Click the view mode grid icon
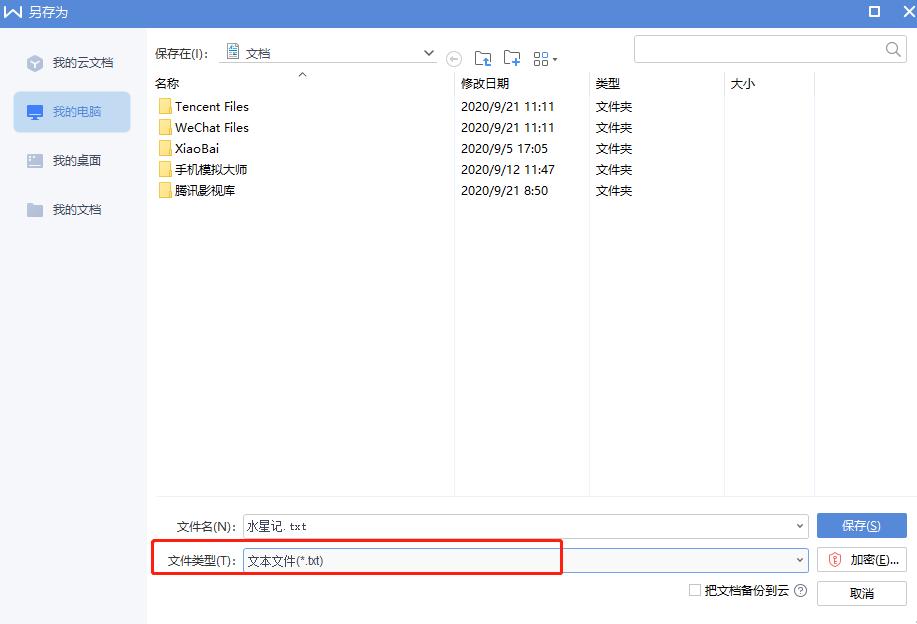The image size is (917, 624). 541,58
